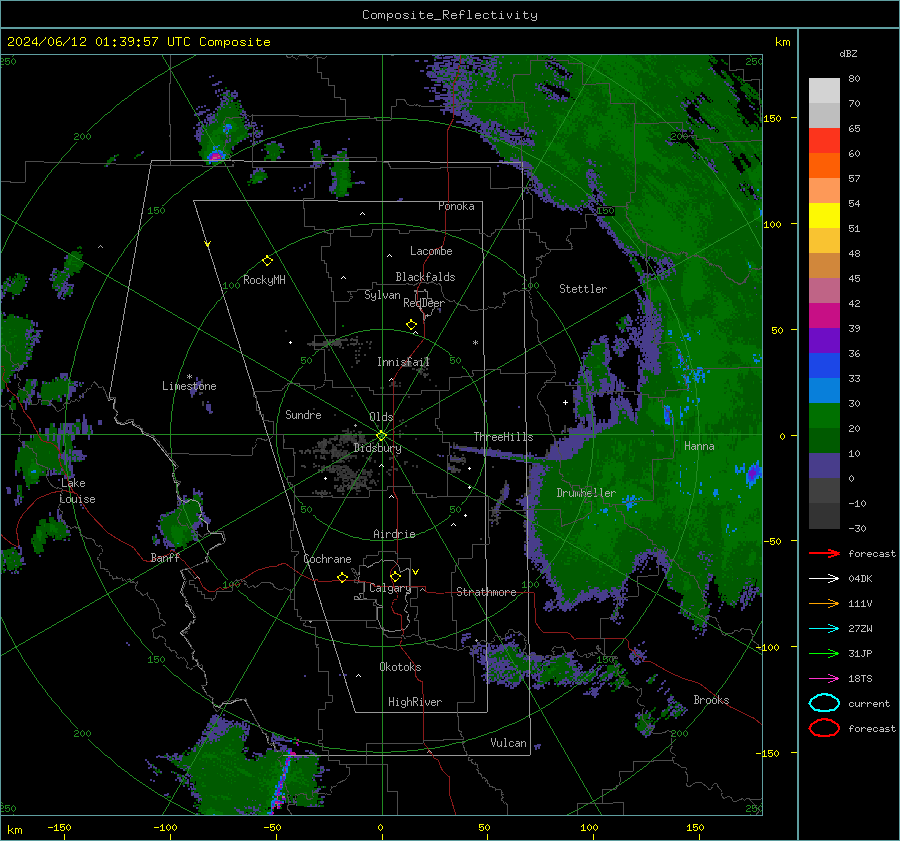Click the 150 tick on right axis
This screenshot has width=900, height=841.
coord(773,118)
